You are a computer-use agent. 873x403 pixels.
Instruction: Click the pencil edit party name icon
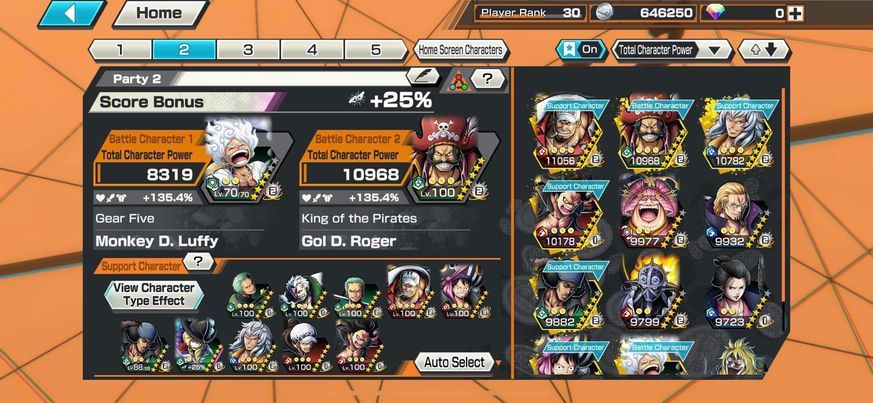(x=423, y=76)
